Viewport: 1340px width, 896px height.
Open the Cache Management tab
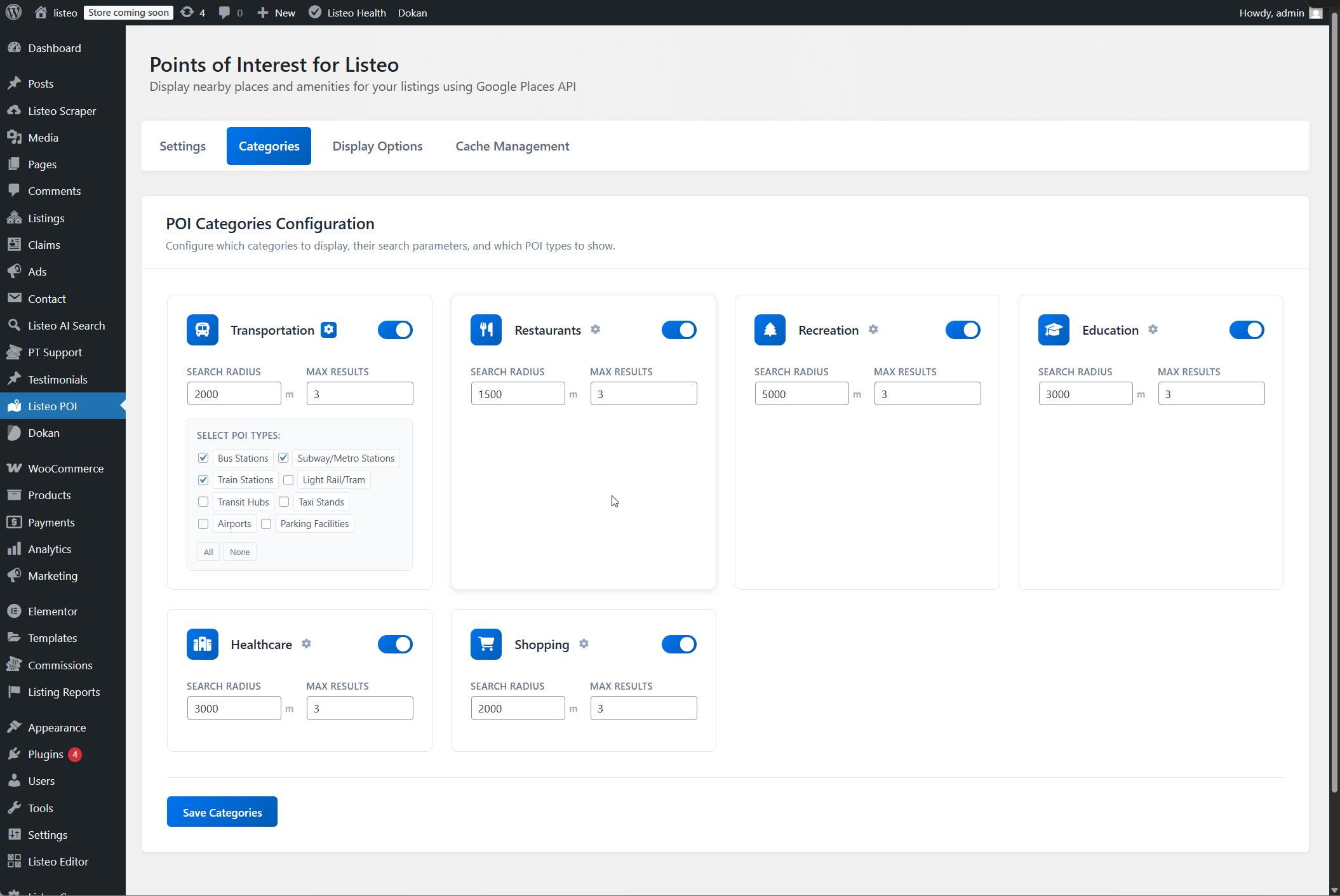click(512, 146)
